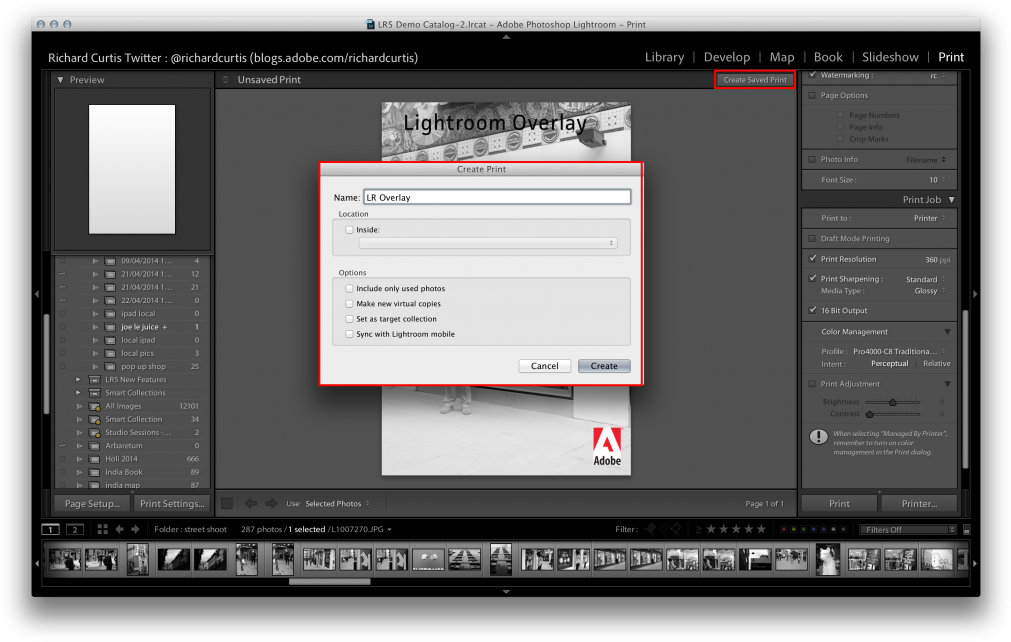Click the Create button in the dialog
This screenshot has width=1011, height=642.
pyautogui.click(x=604, y=365)
